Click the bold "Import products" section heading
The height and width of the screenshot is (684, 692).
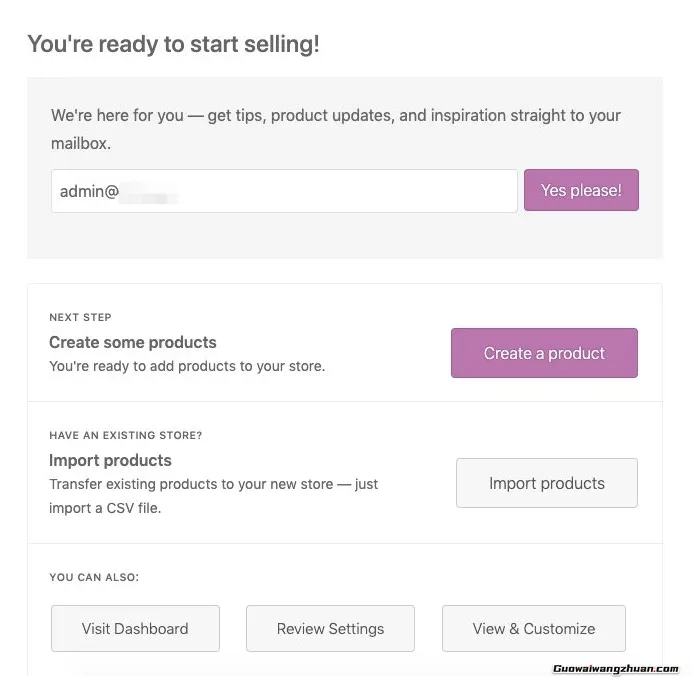tap(110, 460)
